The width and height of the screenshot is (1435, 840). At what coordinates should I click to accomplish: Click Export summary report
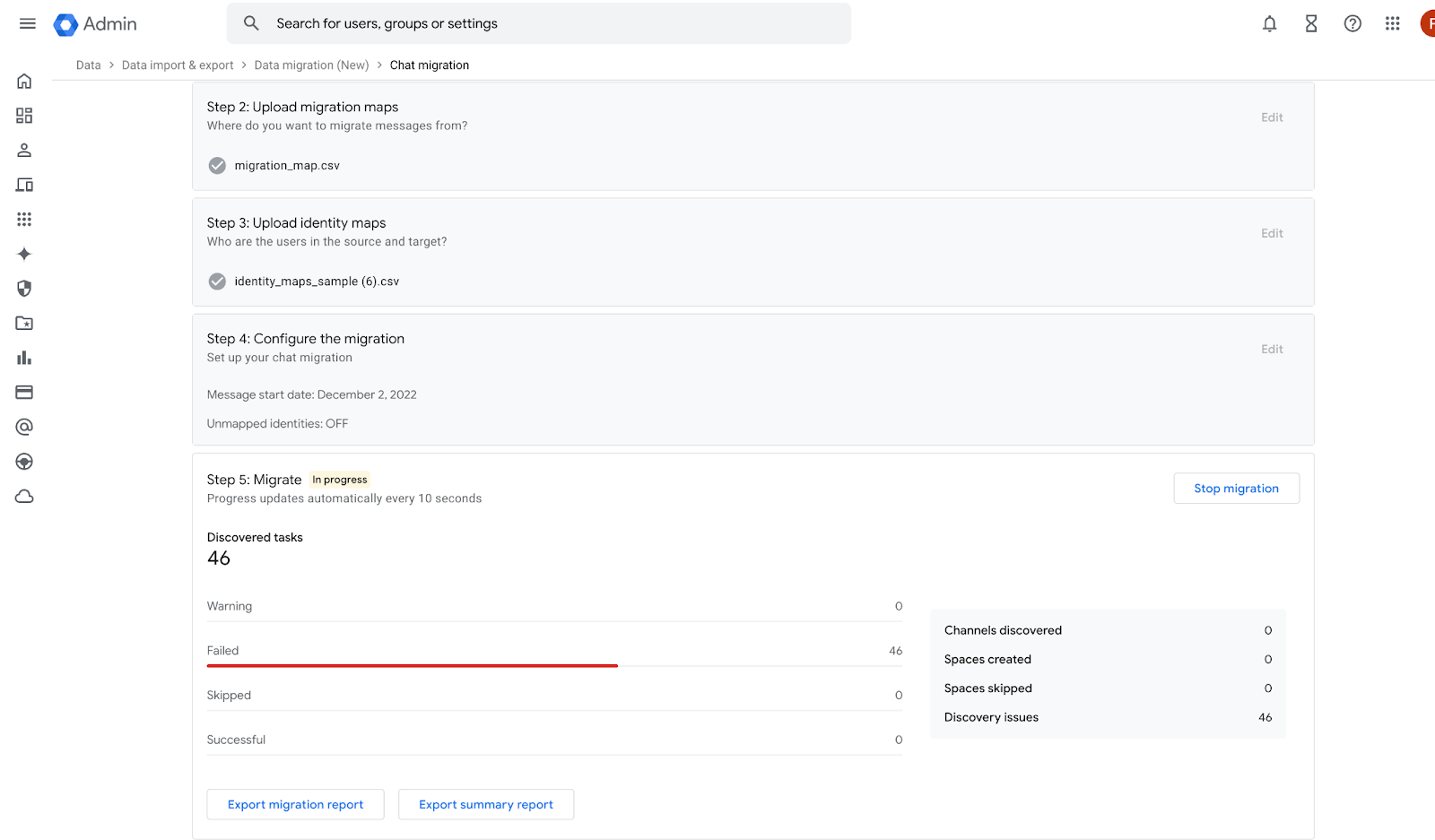tap(485, 804)
